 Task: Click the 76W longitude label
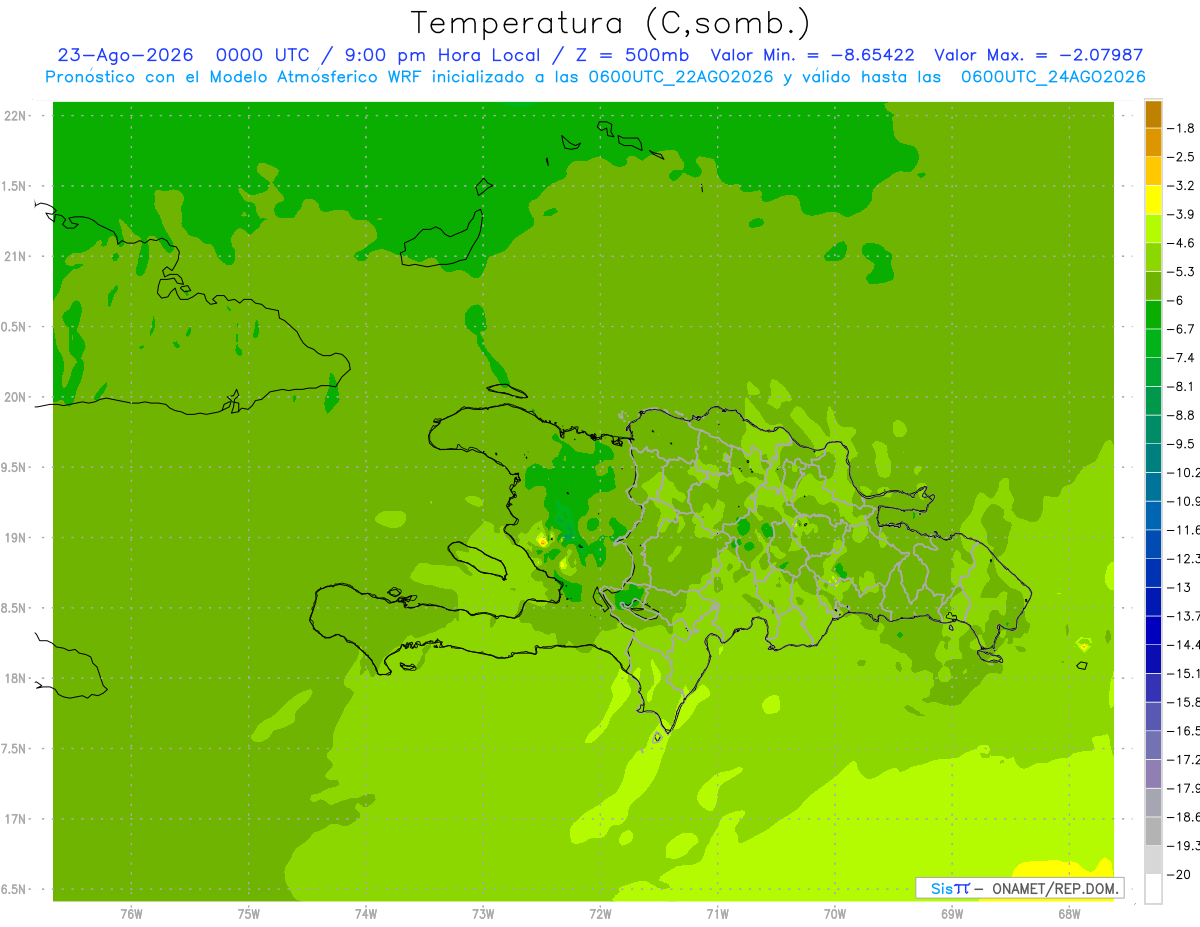[131, 913]
